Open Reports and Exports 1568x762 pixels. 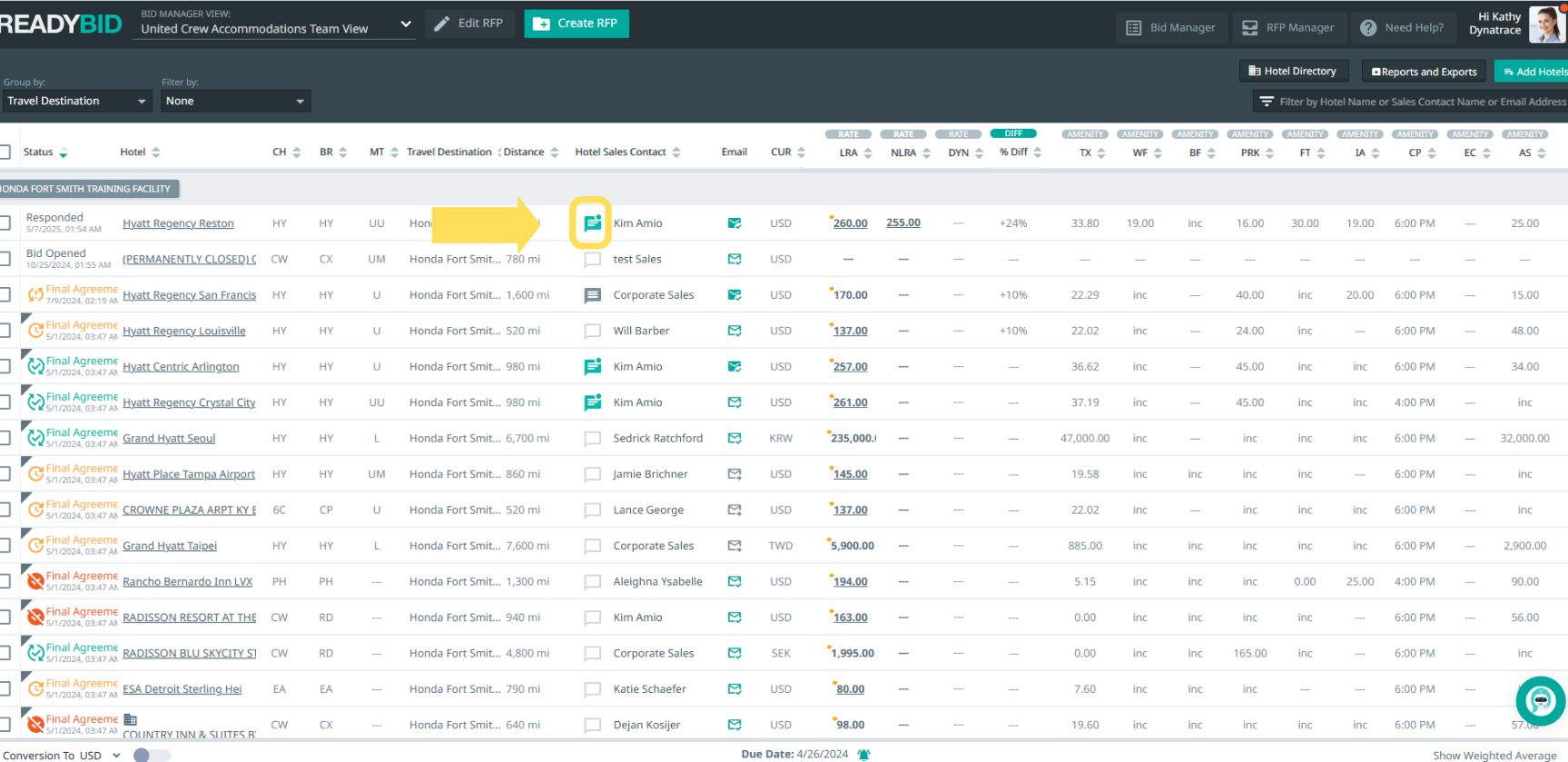[1424, 72]
